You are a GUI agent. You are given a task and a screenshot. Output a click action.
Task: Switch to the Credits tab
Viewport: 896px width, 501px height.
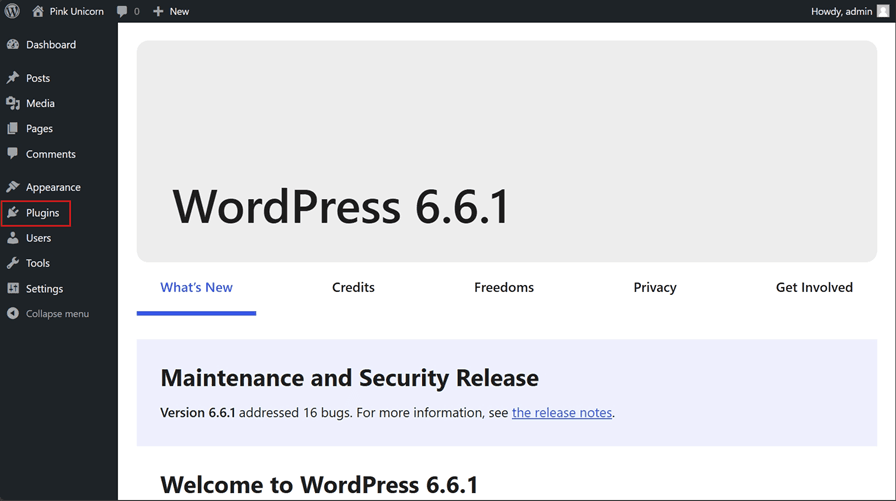tap(353, 287)
